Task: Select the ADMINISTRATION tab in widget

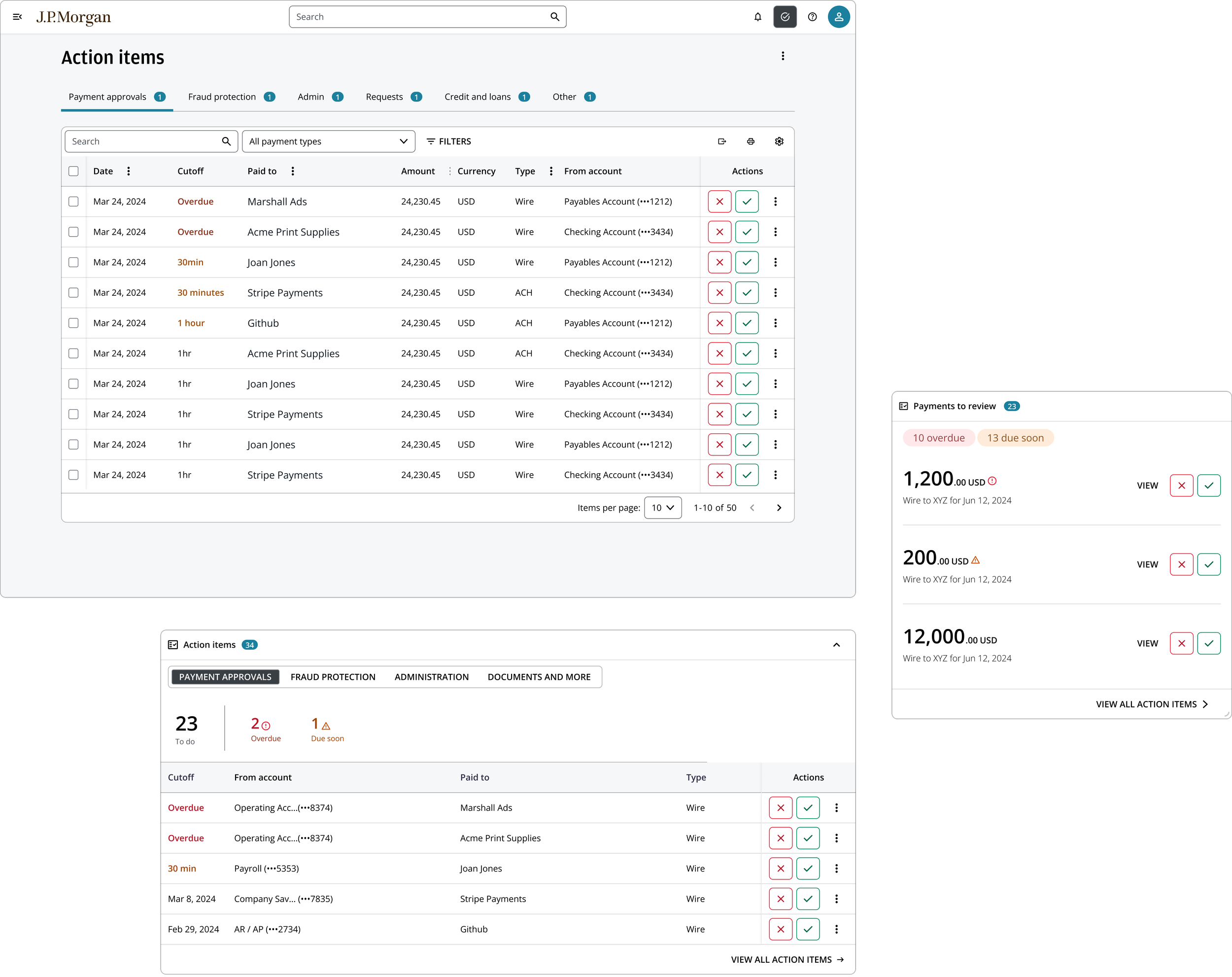Action: (431, 677)
